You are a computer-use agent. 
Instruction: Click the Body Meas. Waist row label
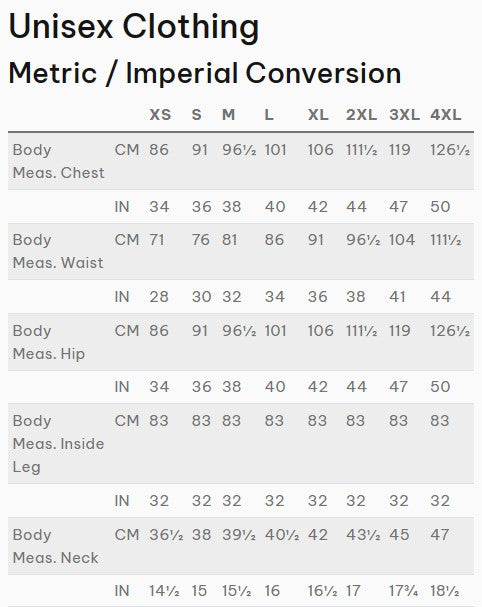[58, 251]
